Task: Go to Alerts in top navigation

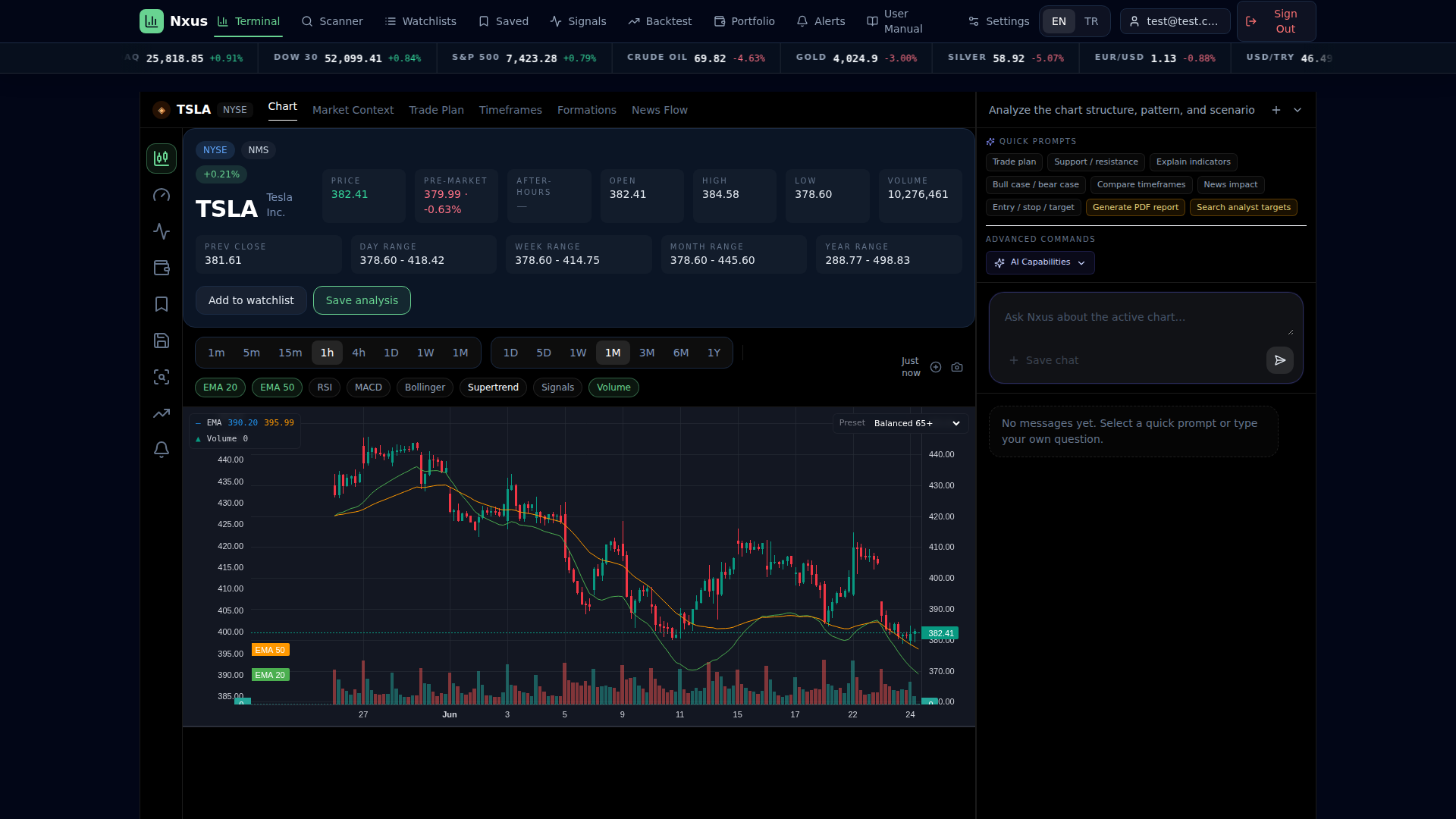Action: (821, 21)
